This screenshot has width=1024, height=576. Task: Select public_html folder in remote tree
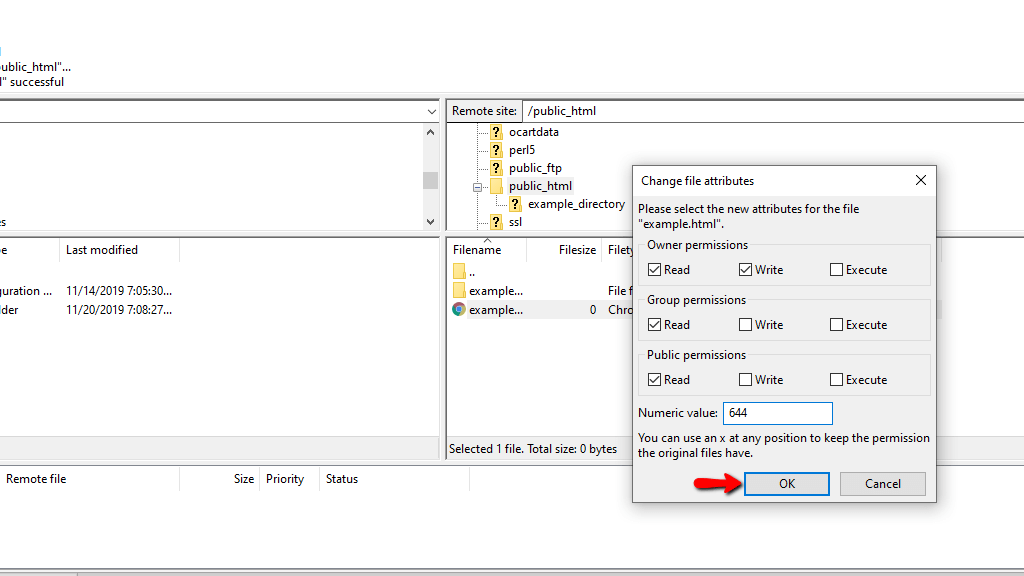540,186
